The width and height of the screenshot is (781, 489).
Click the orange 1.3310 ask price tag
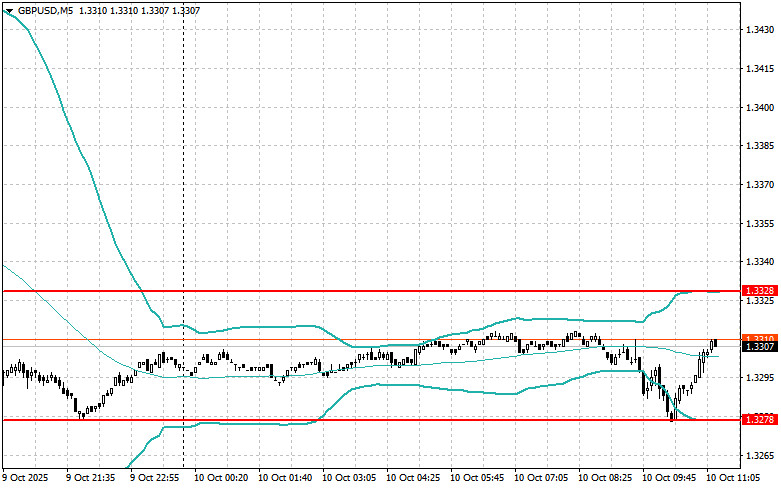pos(760,339)
